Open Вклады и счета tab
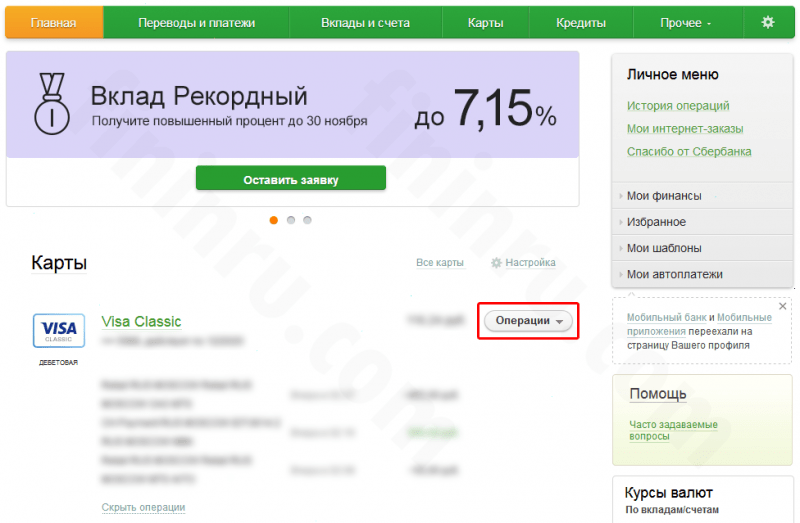 coord(365,23)
